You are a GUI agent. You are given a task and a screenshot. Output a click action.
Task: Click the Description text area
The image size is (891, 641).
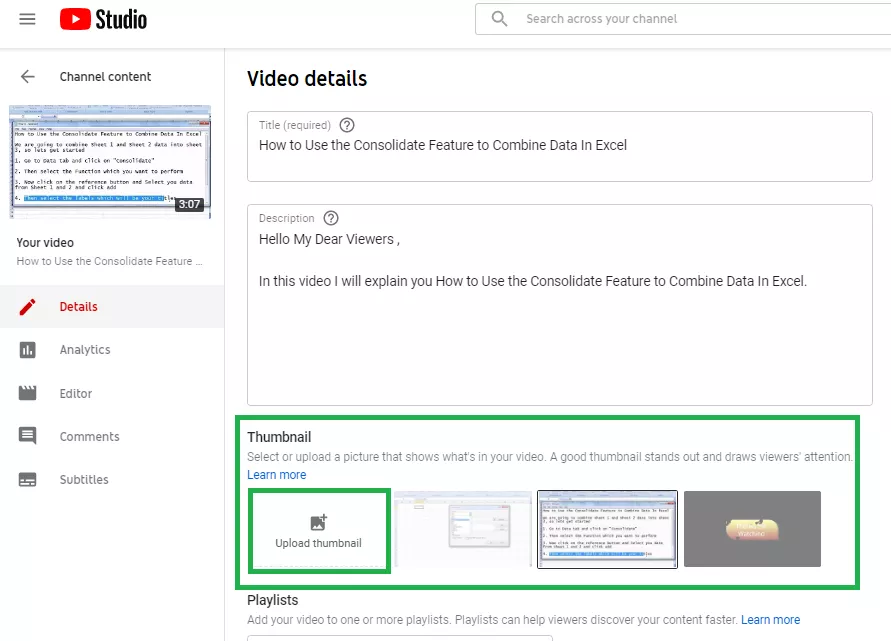(560, 305)
